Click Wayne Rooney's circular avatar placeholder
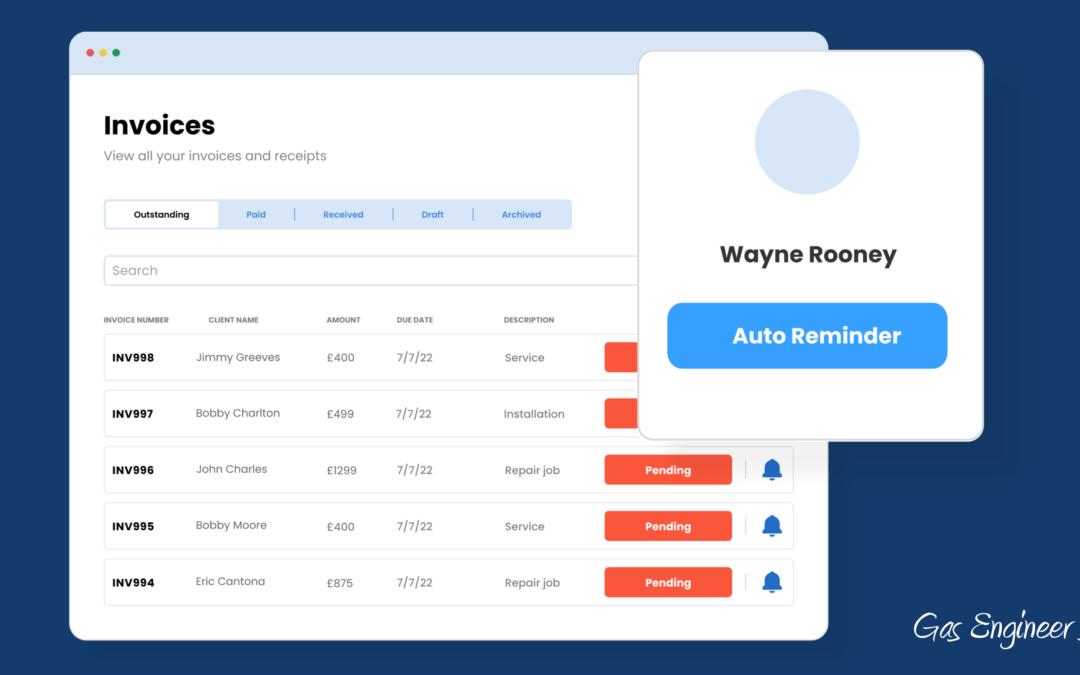The height and width of the screenshot is (675, 1080). tap(807, 141)
